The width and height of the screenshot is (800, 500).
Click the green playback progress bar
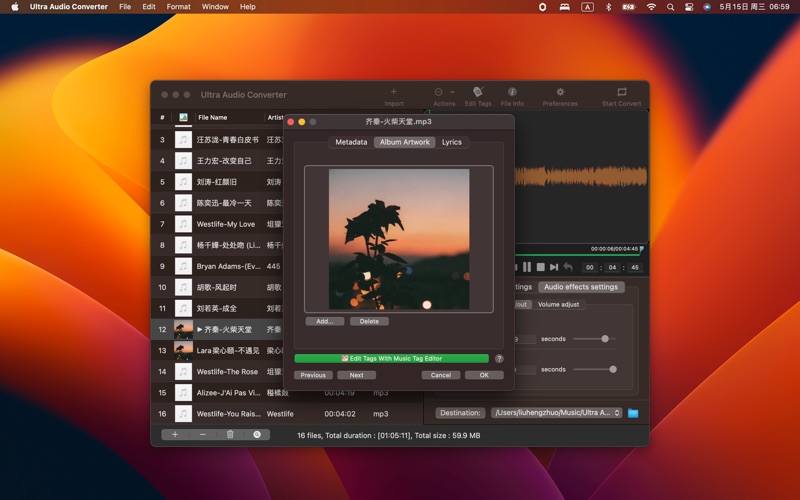(578, 254)
